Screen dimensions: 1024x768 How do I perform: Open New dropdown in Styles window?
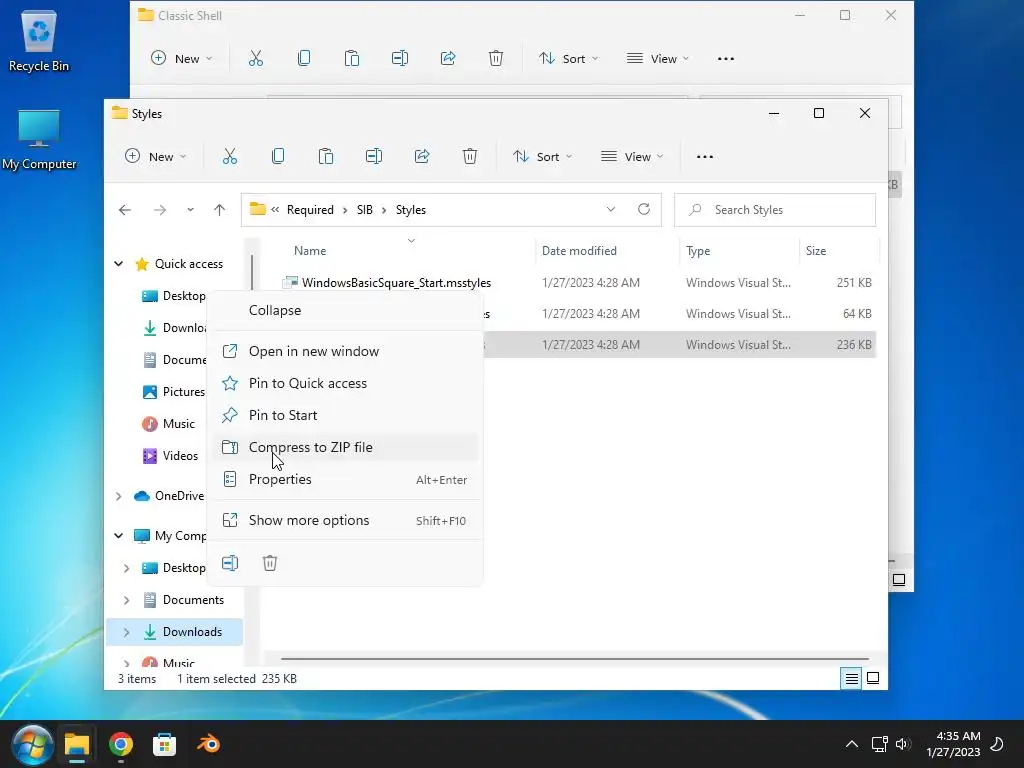(155, 157)
